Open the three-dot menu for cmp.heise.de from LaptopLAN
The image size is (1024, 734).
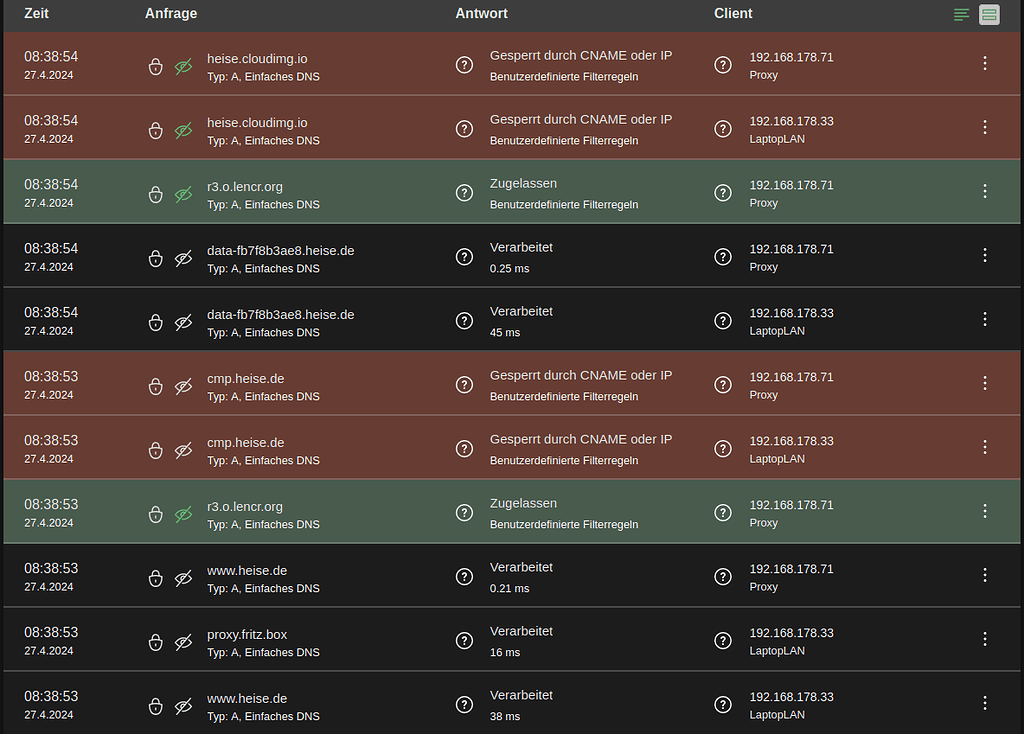(x=985, y=447)
